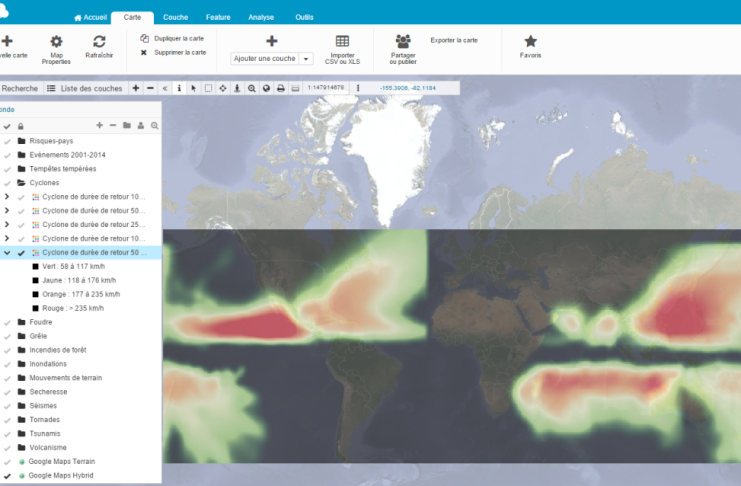Click the zoom-in plus on map toolbar
Viewport: 741px width, 486px height.
pyautogui.click(x=136, y=88)
